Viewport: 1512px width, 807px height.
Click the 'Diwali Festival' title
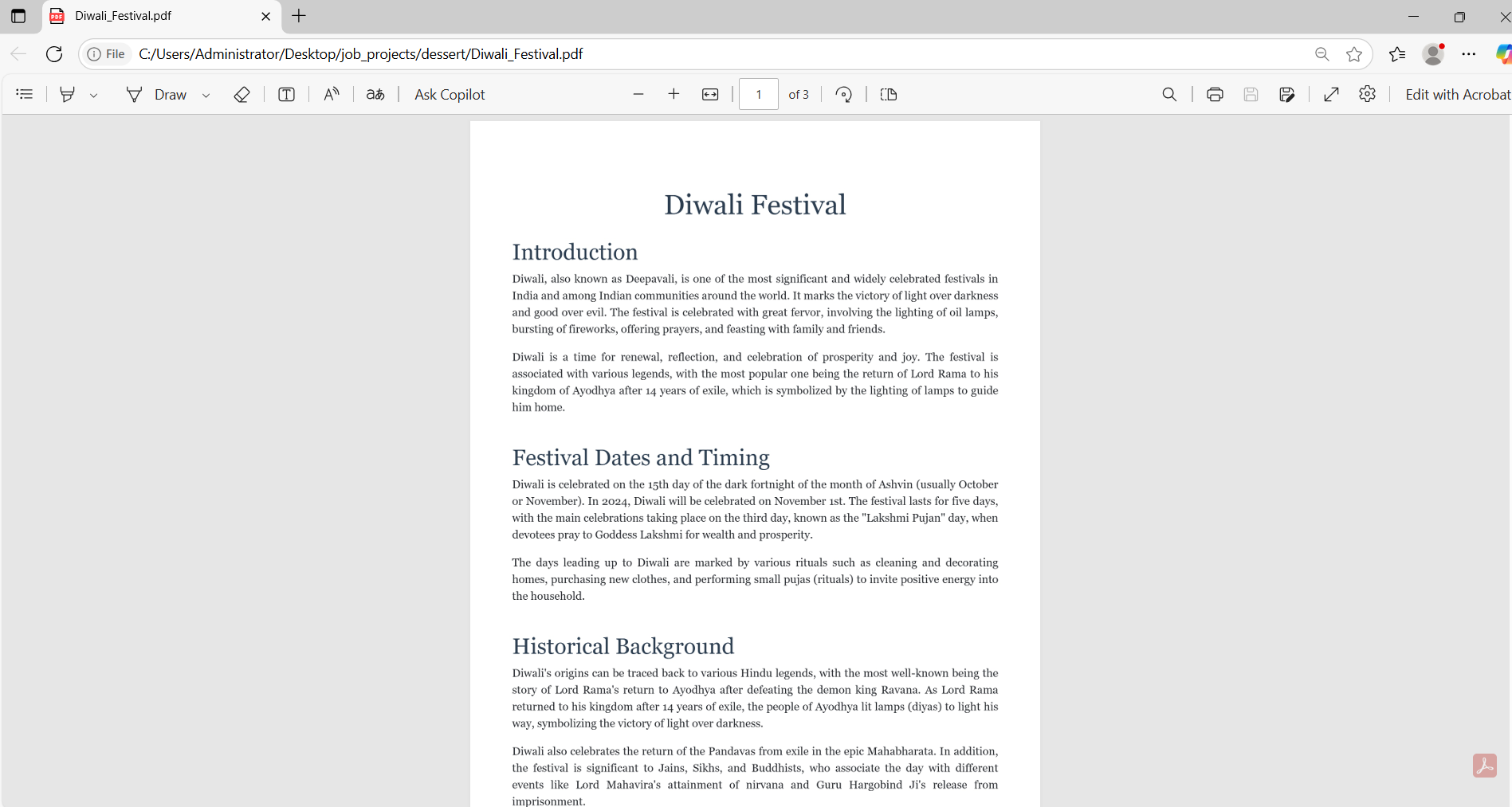[755, 205]
